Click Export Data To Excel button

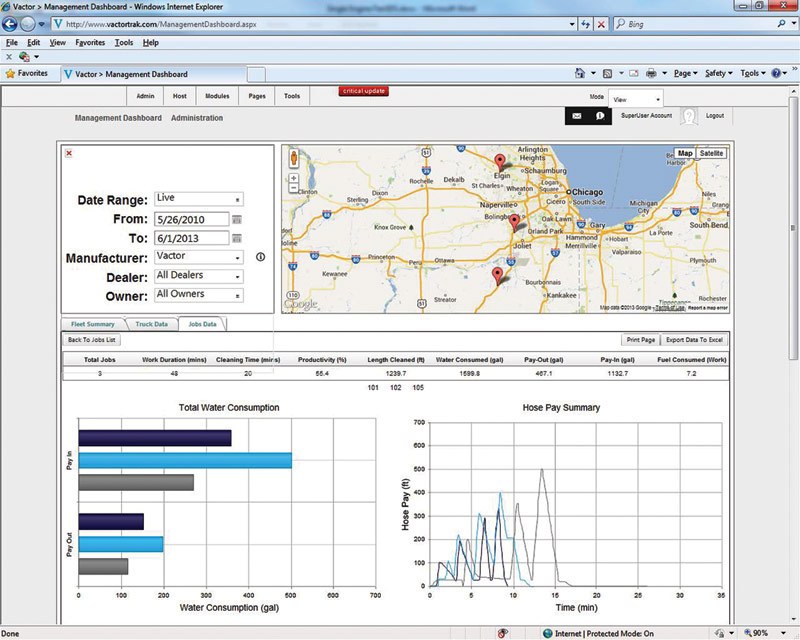[x=695, y=340]
